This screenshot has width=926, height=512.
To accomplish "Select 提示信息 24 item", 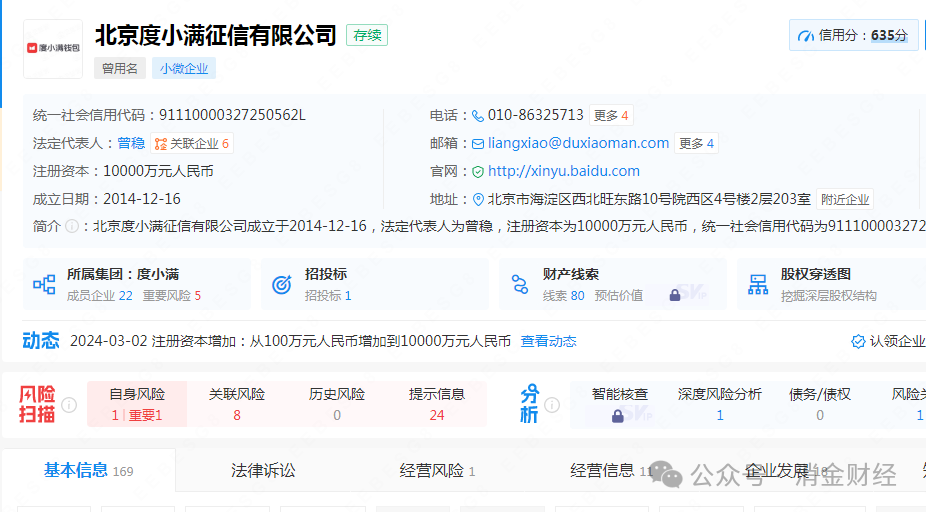I will pyautogui.click(x=437, y=405).
